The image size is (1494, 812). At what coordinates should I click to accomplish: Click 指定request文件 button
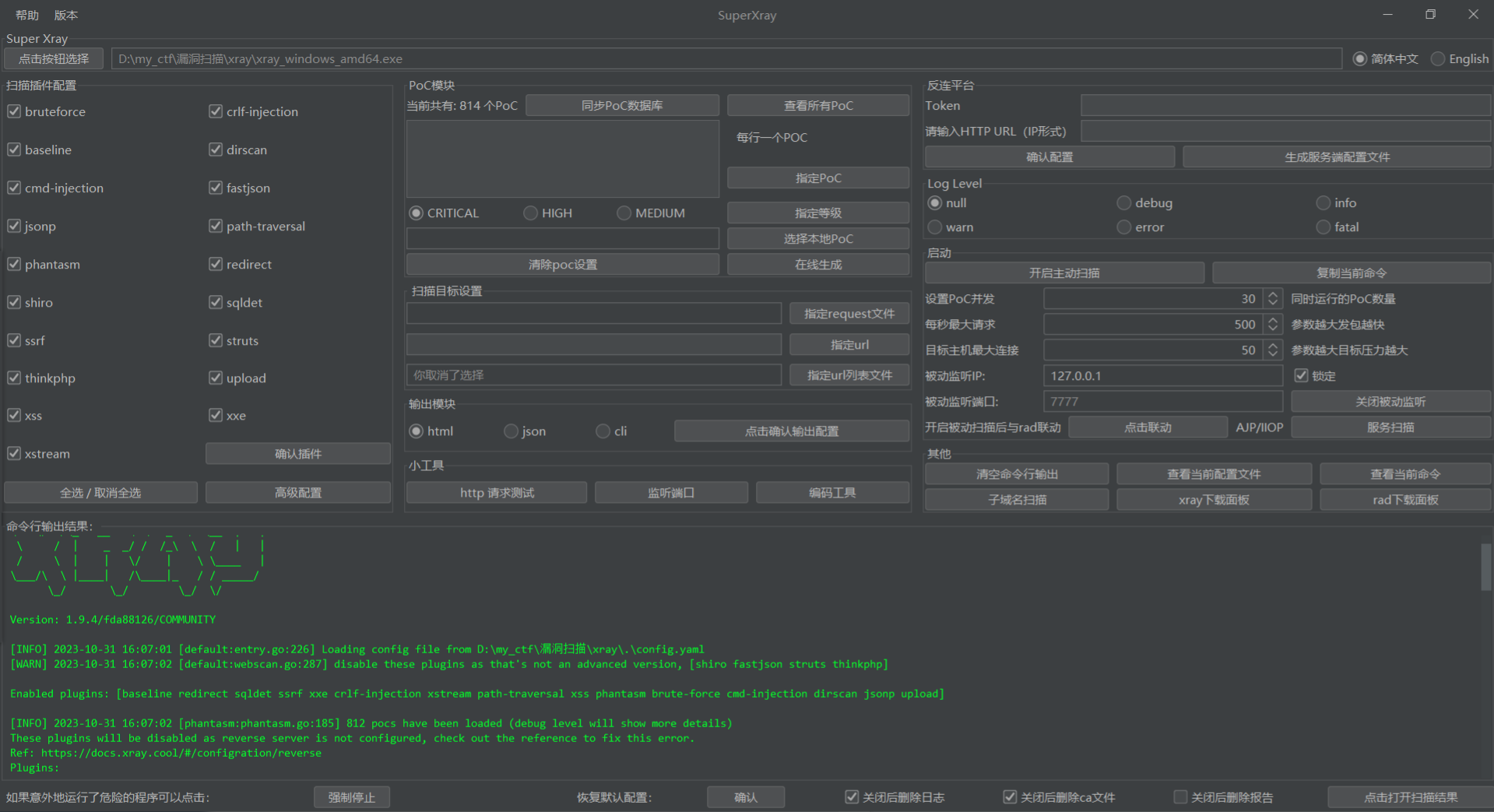(x=849, y=314)
